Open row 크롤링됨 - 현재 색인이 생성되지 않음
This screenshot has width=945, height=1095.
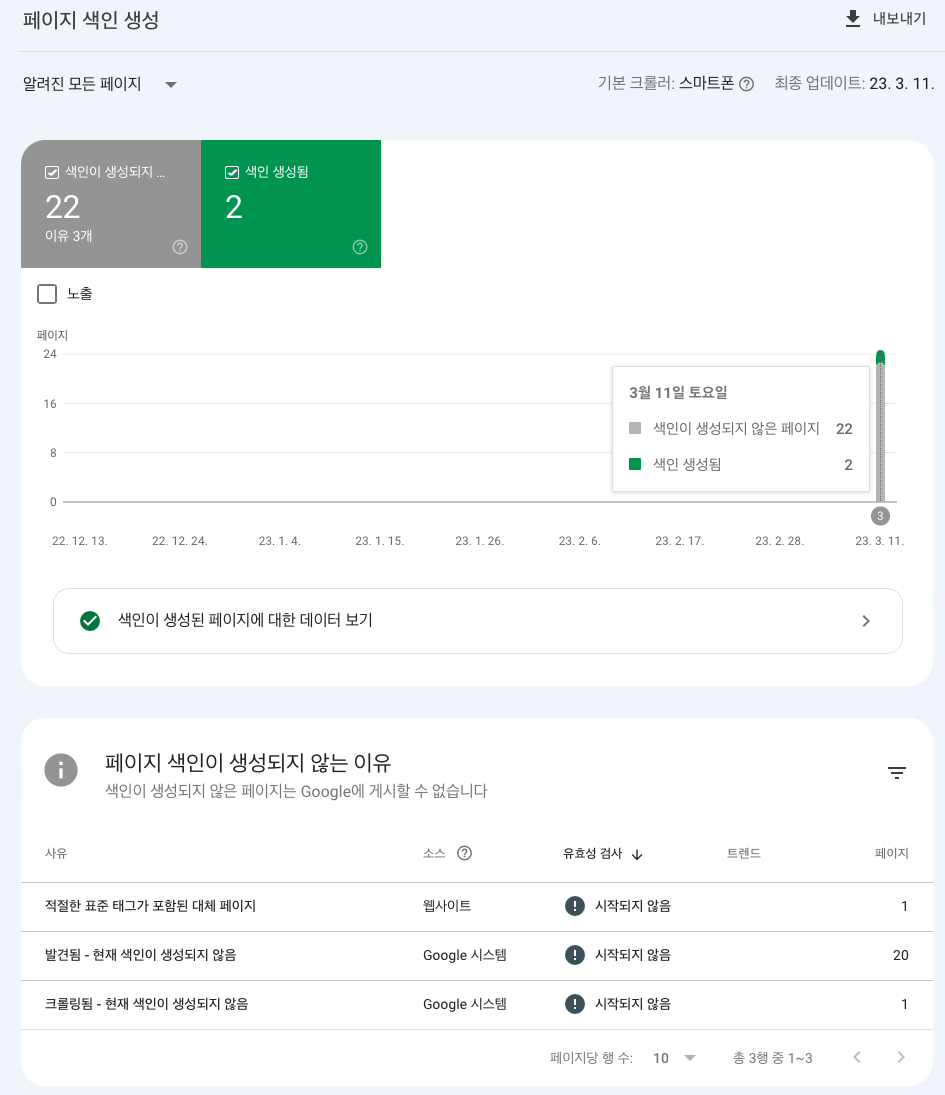(477, 1004)
